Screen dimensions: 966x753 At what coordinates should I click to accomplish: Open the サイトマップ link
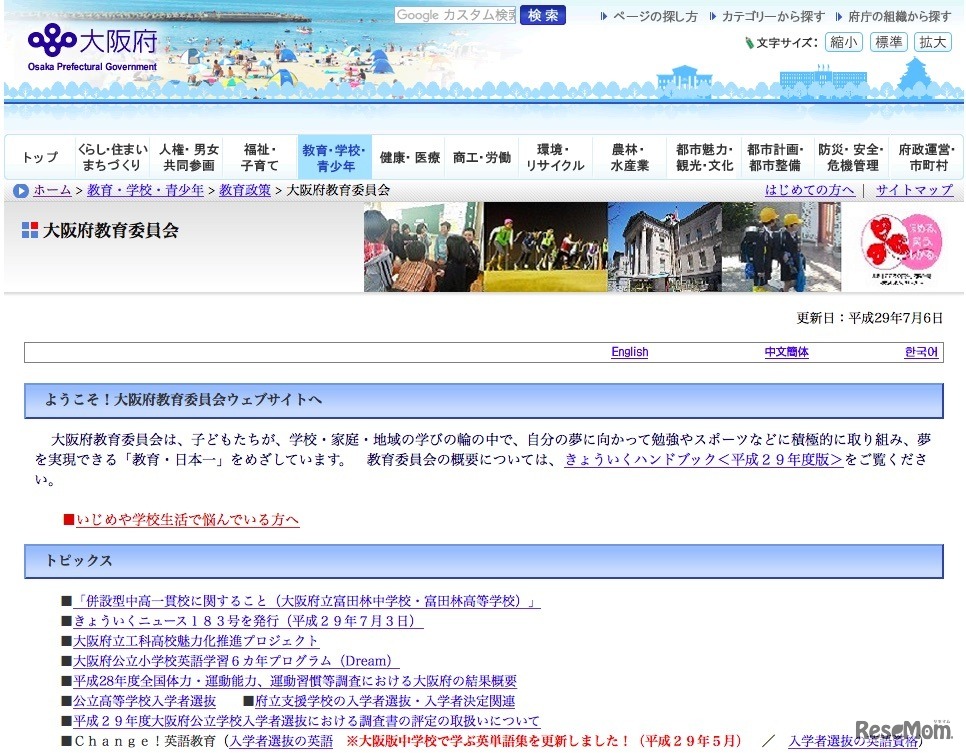coord(914,190)
